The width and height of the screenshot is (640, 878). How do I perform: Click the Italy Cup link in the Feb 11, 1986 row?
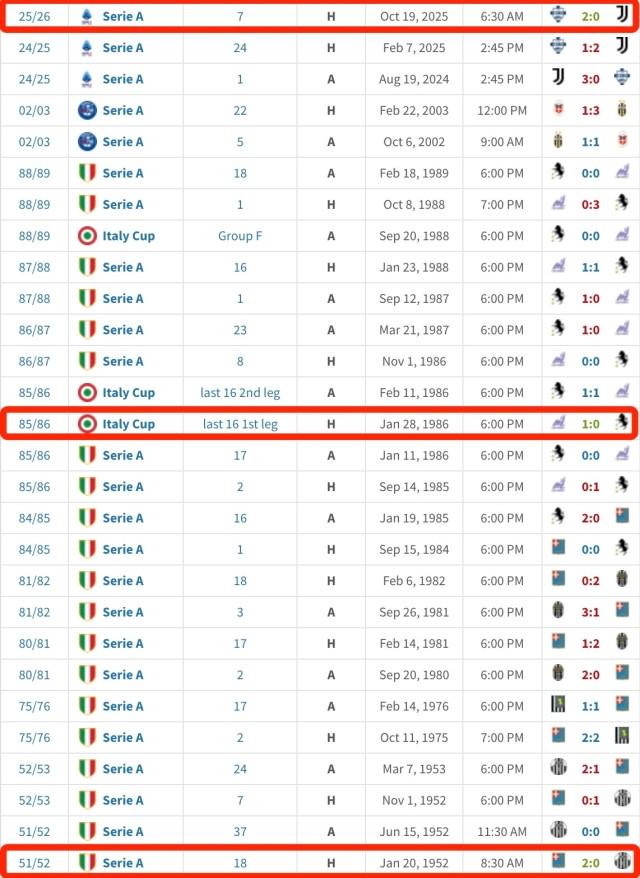128,393
